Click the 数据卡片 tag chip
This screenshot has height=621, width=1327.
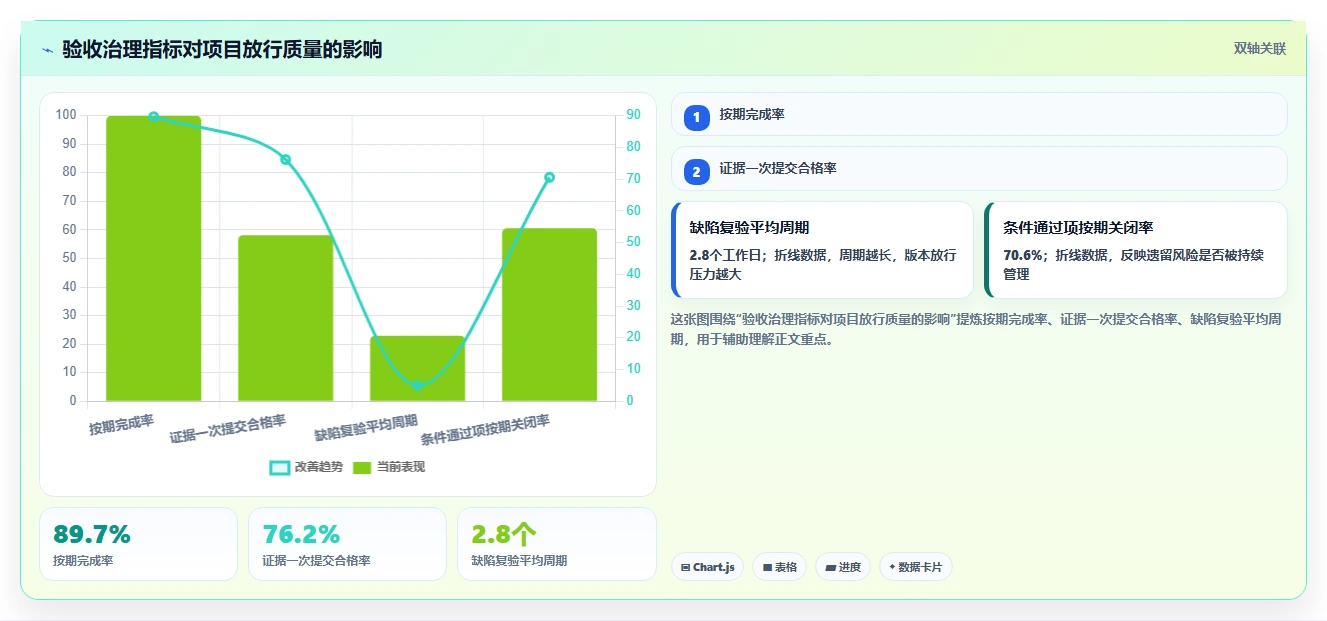pyautogui.click(x=916, y=567)
